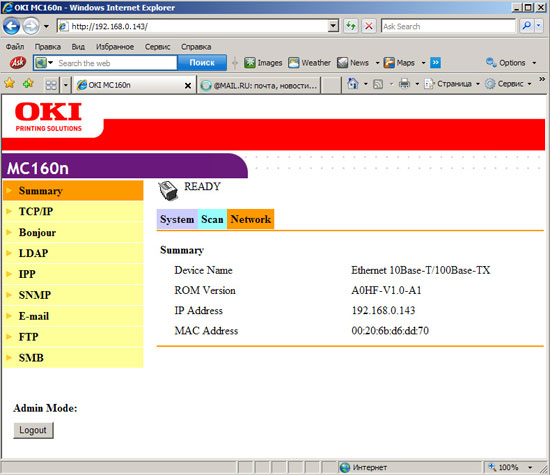Click the IP Address value 192.168.0.143
This screenshot has height=475, width=550.
tap(383, 310)
